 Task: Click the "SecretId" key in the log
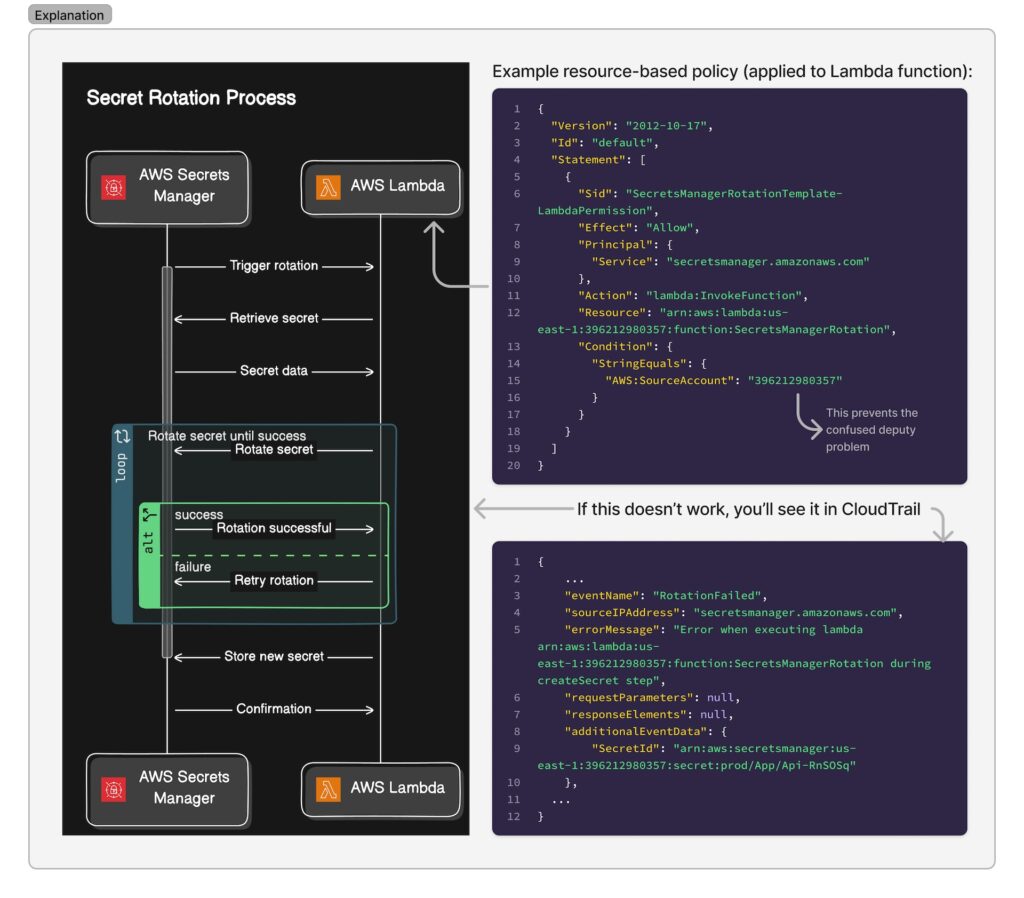coord(625,749)
